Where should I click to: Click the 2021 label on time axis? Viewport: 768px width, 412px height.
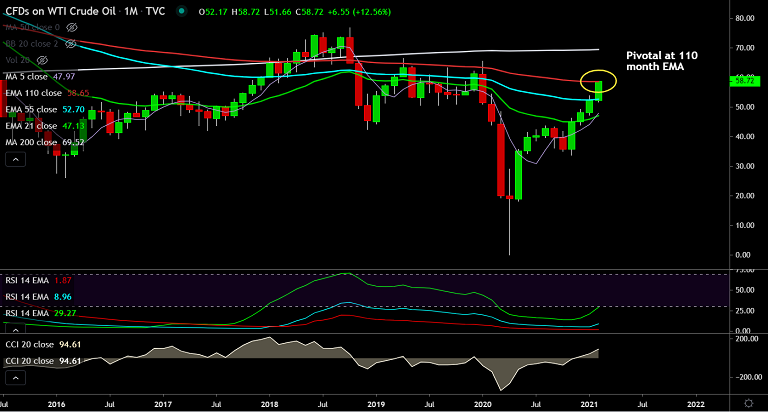pyautogui.click(x=589, y=405)
